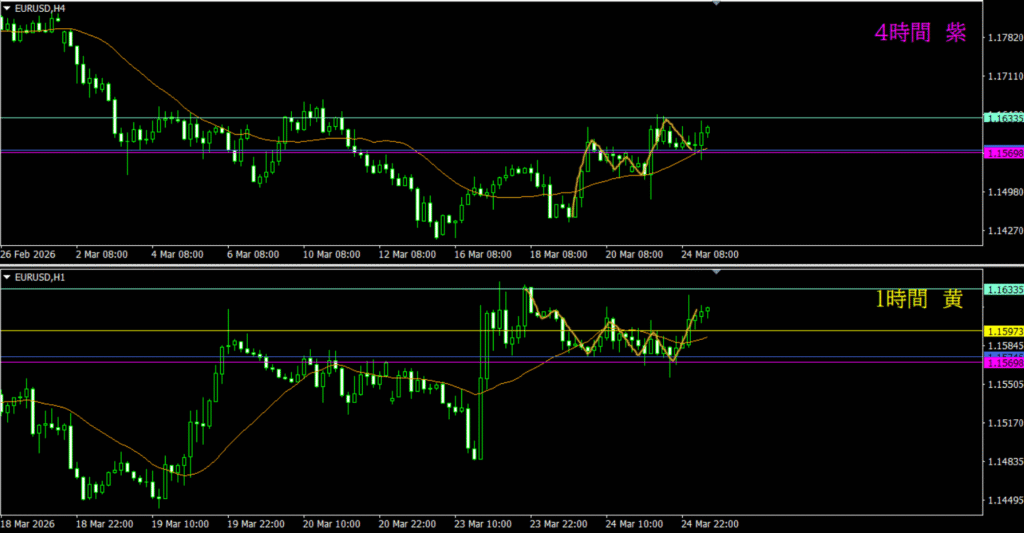The width and height of the screenshot is (1024, 533).
Task: Click the chart shift triangle on H1 chart
Action: [x=716, y=272]
